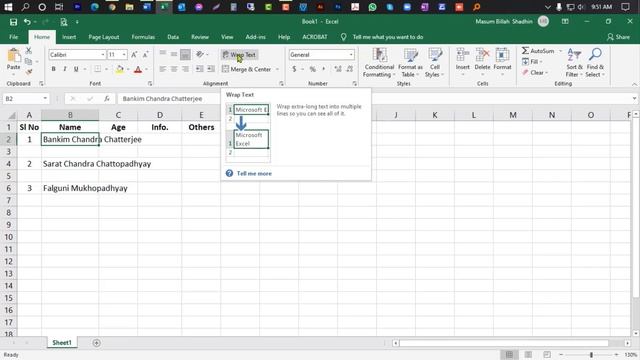The height and width of the screenshot is (360, 640).
Task: Open the General number format dropdown
Action: point(351,55)
